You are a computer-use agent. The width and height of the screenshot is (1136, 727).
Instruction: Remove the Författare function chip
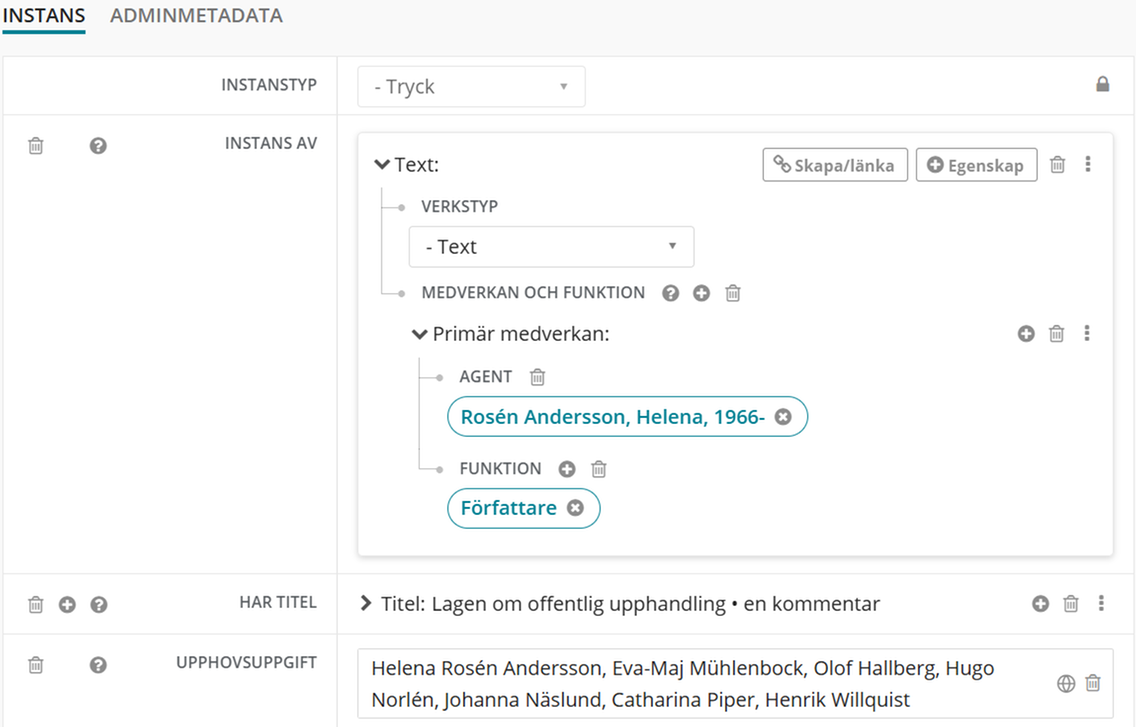(x=575, y=508)
